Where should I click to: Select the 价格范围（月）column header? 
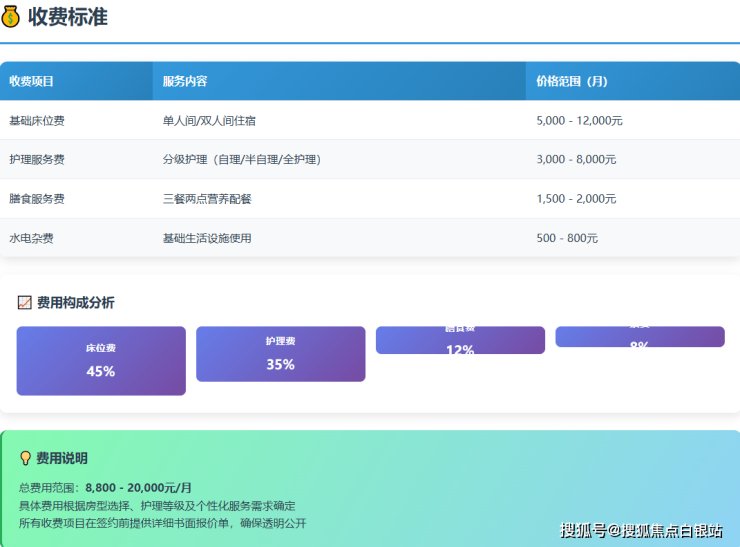[x=572, y=81]
